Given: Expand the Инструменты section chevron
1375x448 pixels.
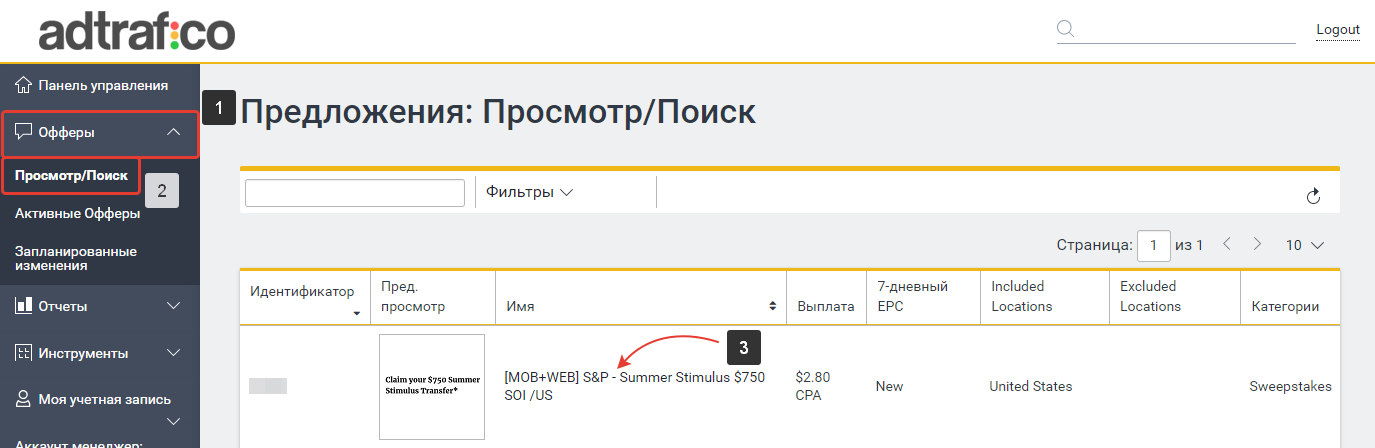Looking at the screenshot, I should tap(173, 353).
